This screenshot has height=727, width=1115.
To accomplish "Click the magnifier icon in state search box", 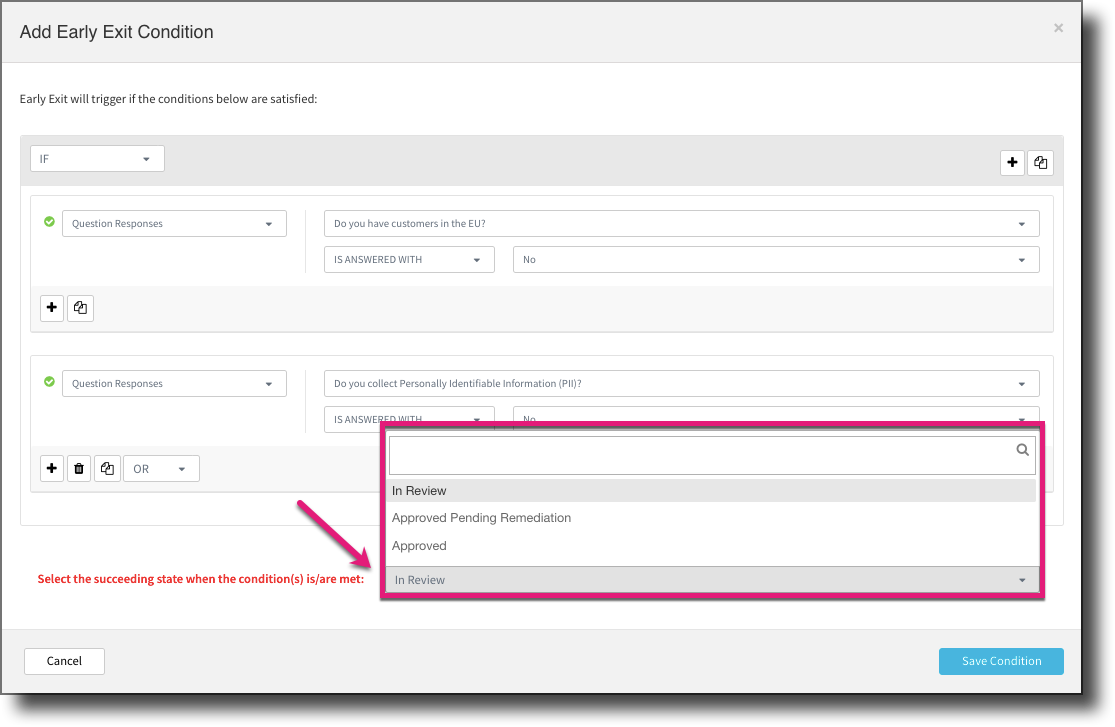I will pyautogui.click(x=1022, y=451).
